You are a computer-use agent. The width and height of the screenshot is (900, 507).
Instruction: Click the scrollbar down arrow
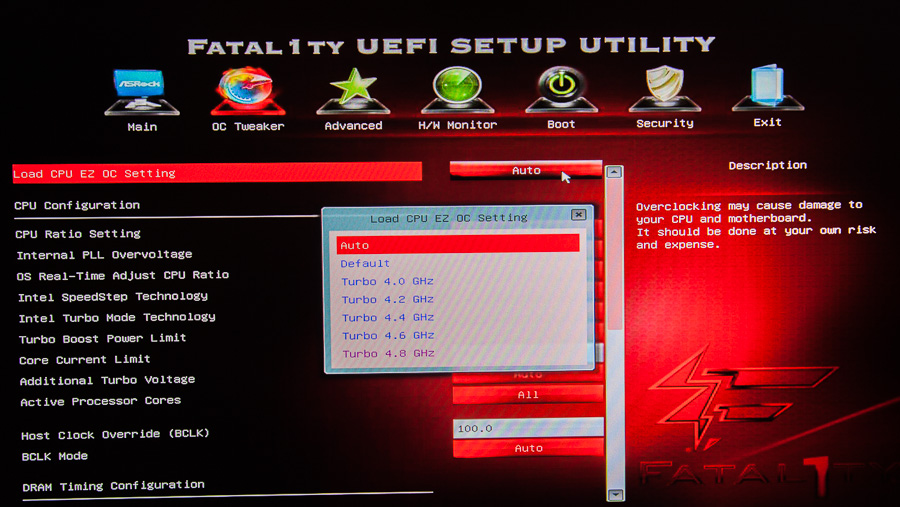tap(615, 493)
